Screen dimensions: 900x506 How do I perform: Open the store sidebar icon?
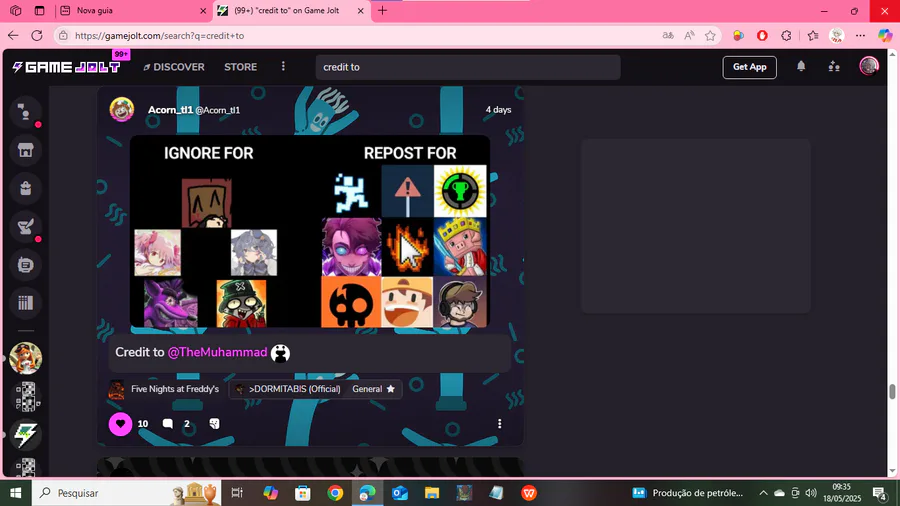[25, 150]
